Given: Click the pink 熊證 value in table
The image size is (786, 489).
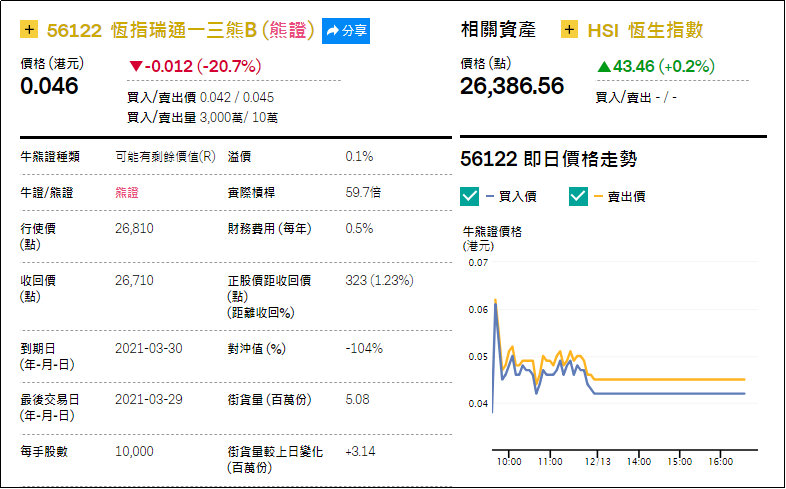Looking at the screenshot, I should 127,193.
